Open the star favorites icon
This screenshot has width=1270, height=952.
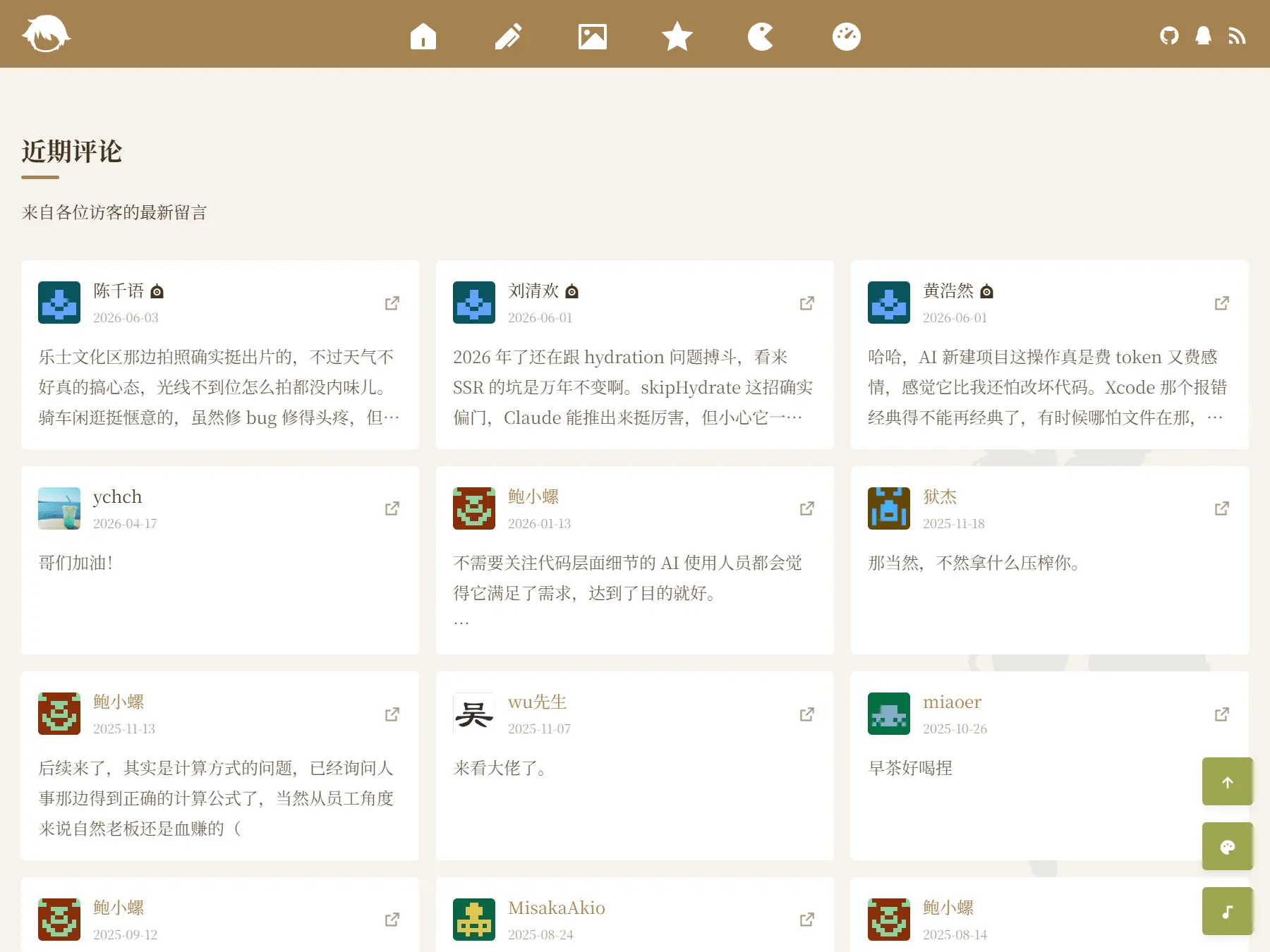tap(677, 36)
